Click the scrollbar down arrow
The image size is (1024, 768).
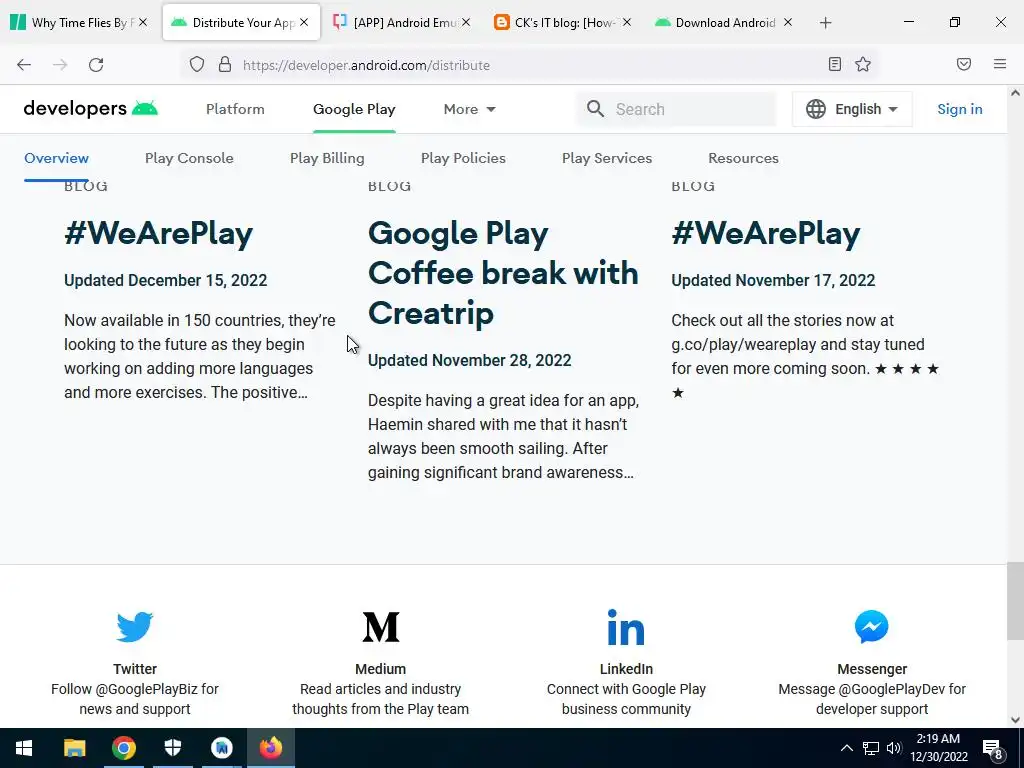(1015, 720)
